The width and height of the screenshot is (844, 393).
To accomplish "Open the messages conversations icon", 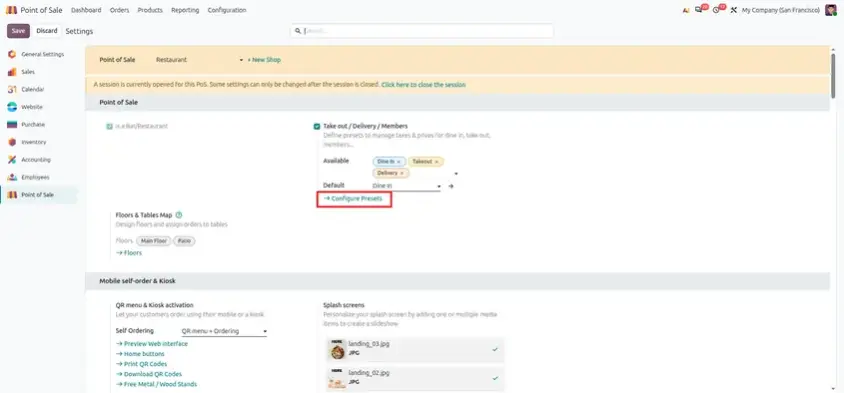I will (699, 10).
